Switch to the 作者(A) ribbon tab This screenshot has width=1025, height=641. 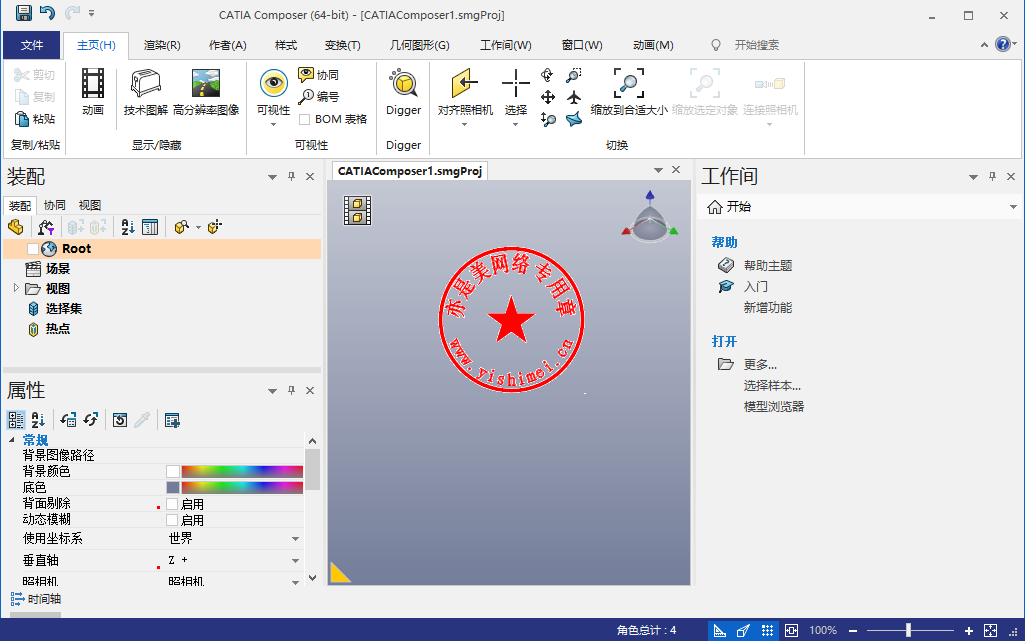[227, 45]
